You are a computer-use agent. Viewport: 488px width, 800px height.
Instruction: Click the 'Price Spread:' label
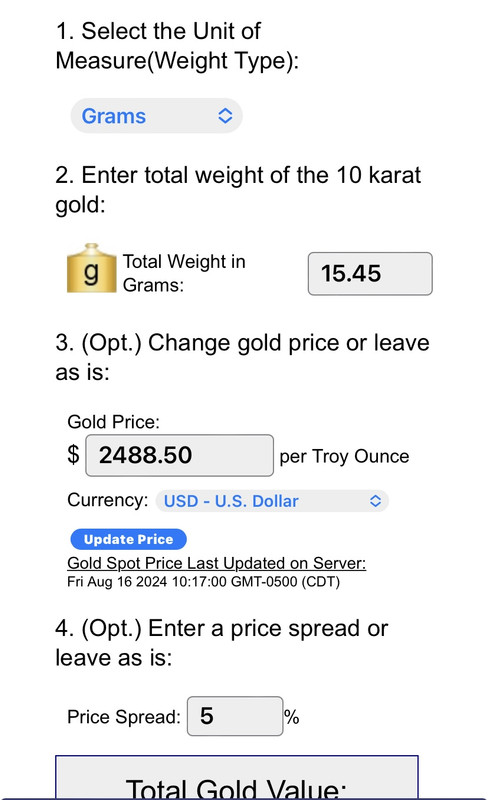pos(124,717)
